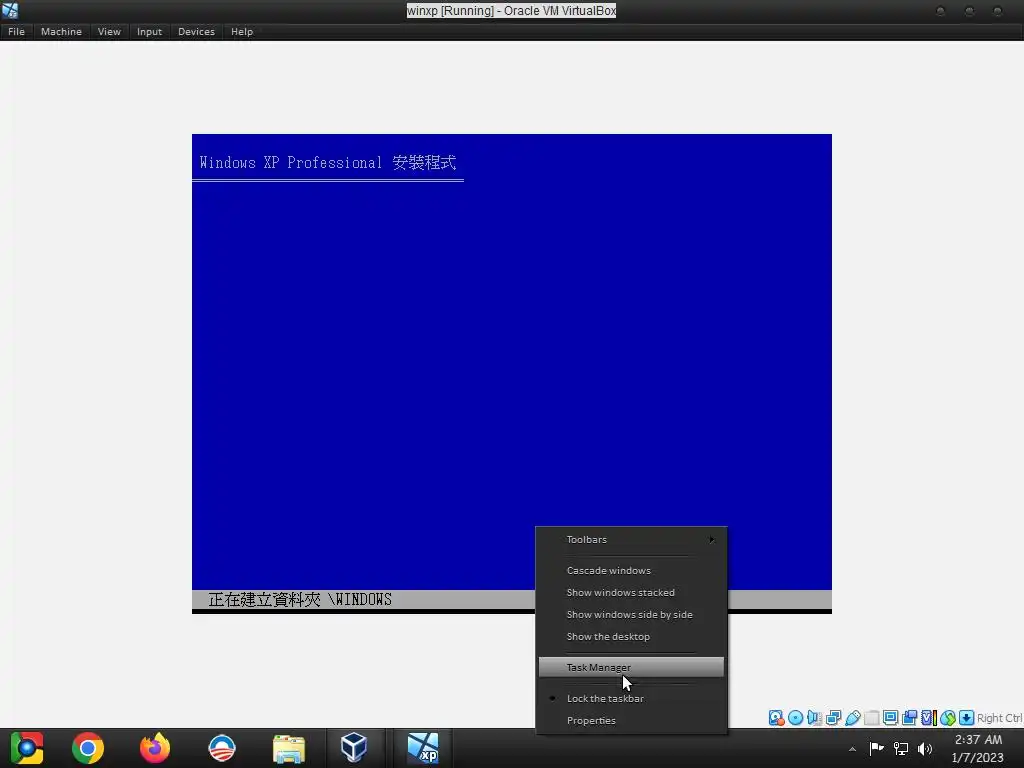Screen dimensions: 1024x768
Task: Select Show windows side by side
Action: [x=631, y=615]
